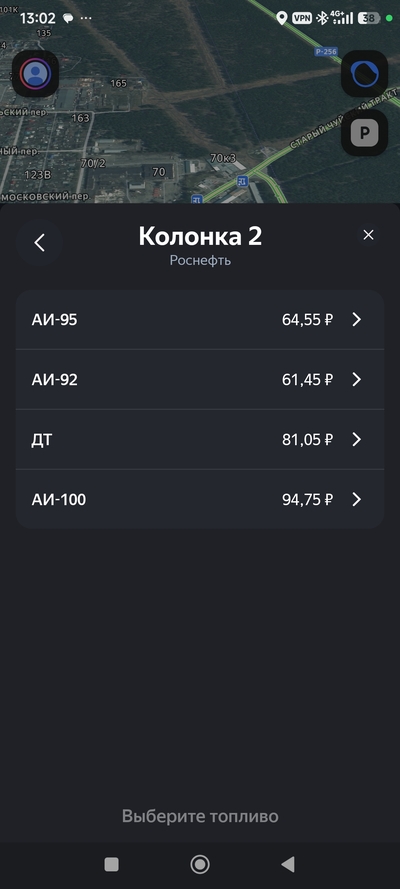Tap Android home circle button
This screenshot has width=400, height=889.
tap(200, 864)
